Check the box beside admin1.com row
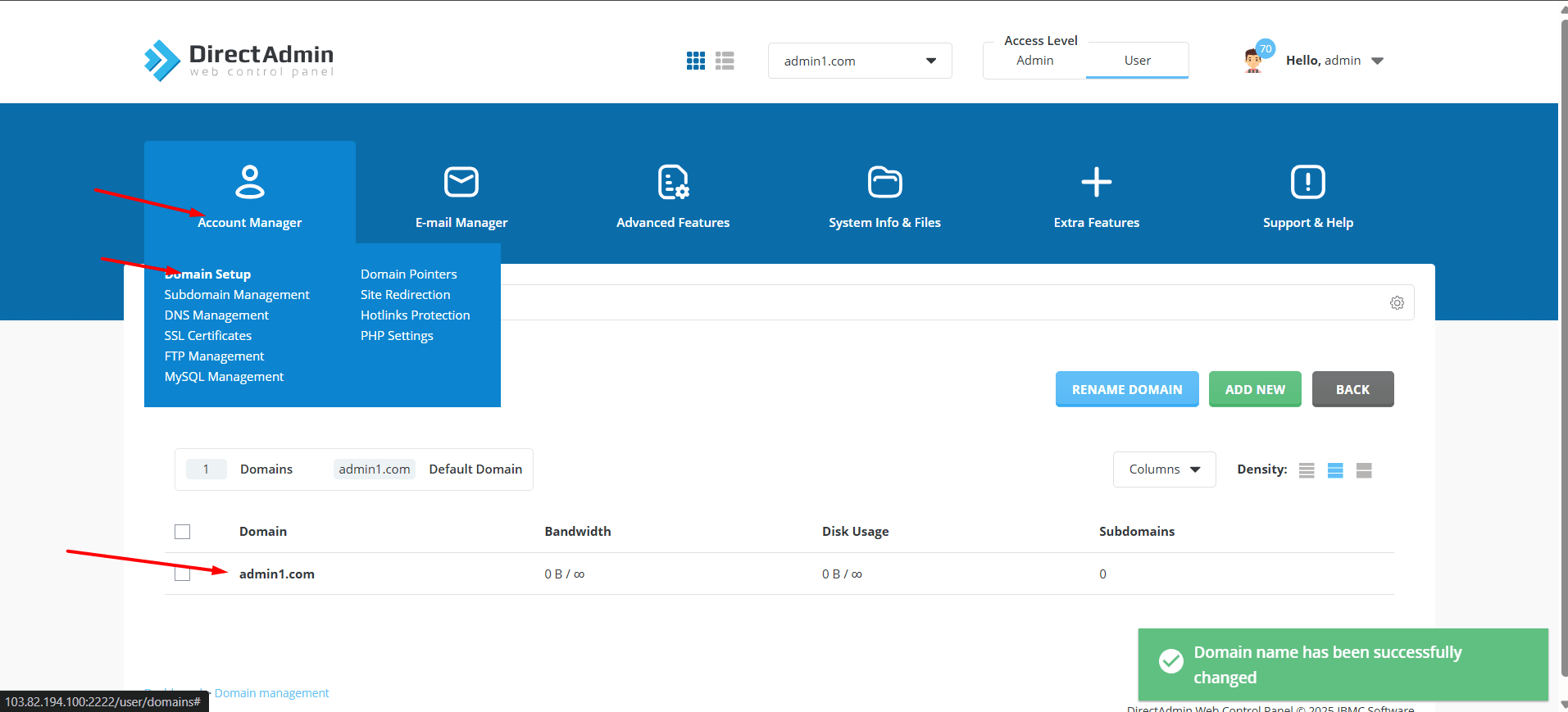 [183, 574]
